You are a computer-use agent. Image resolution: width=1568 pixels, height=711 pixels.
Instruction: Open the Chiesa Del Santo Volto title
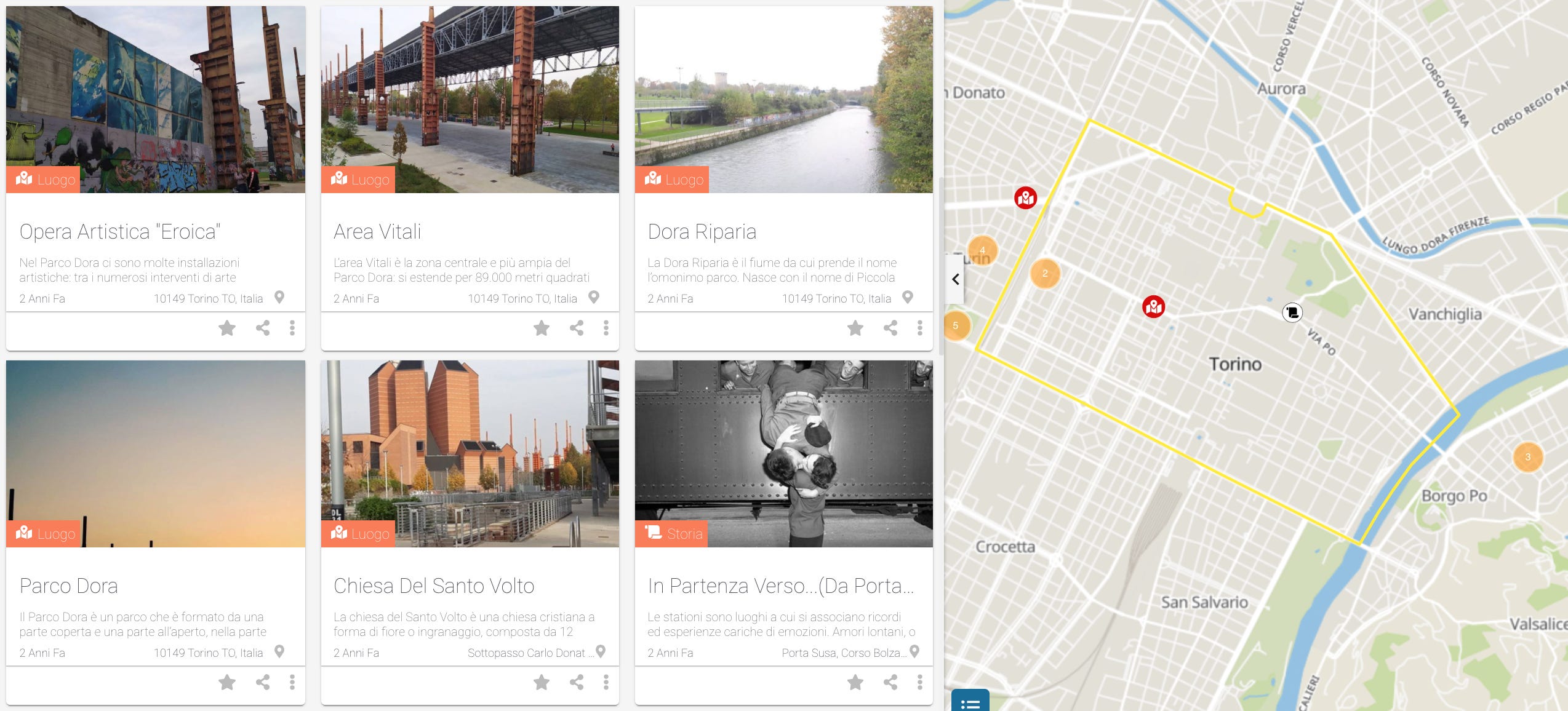tap(434, 586)
